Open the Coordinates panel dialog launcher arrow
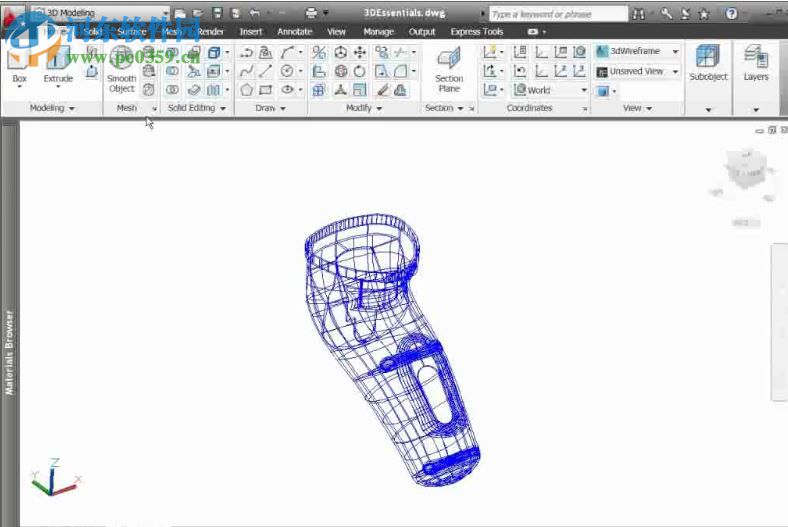 coord(585,109)
